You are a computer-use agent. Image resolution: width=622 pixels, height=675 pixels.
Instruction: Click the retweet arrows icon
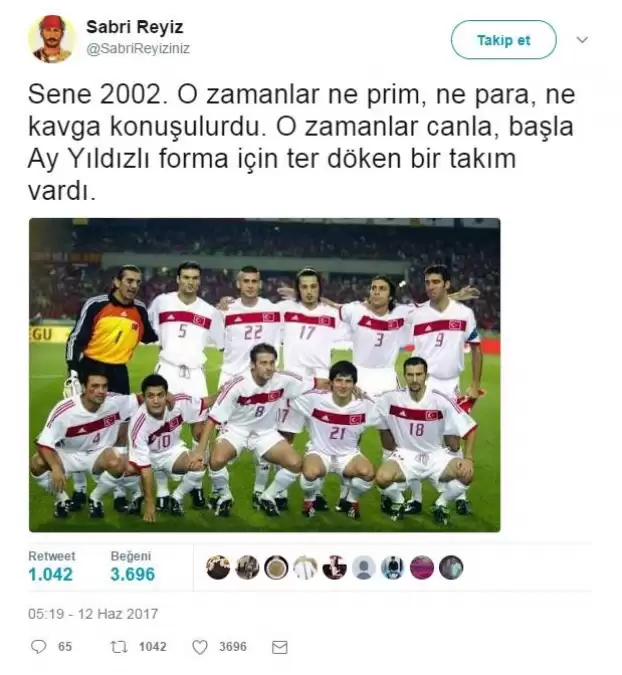(x=118, y=647)
